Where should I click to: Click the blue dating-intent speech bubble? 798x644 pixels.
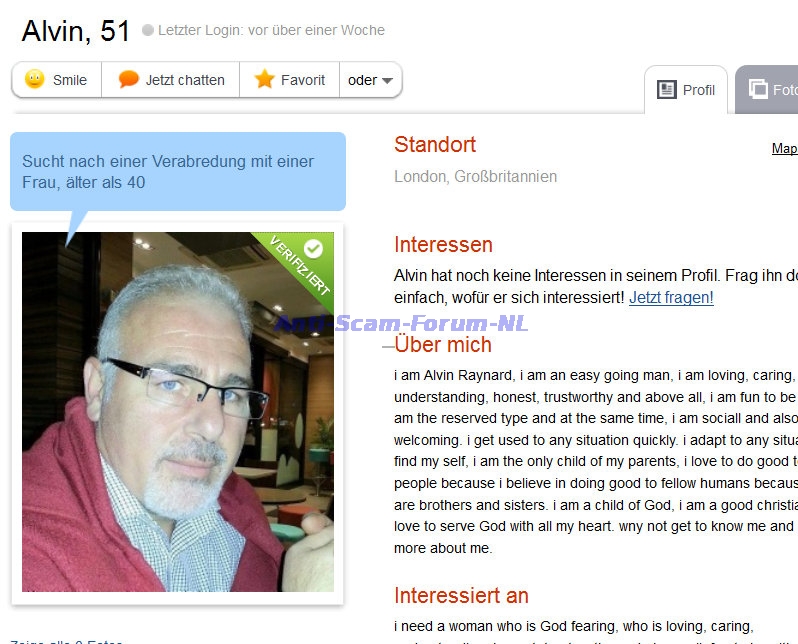(x=178, y=172)
